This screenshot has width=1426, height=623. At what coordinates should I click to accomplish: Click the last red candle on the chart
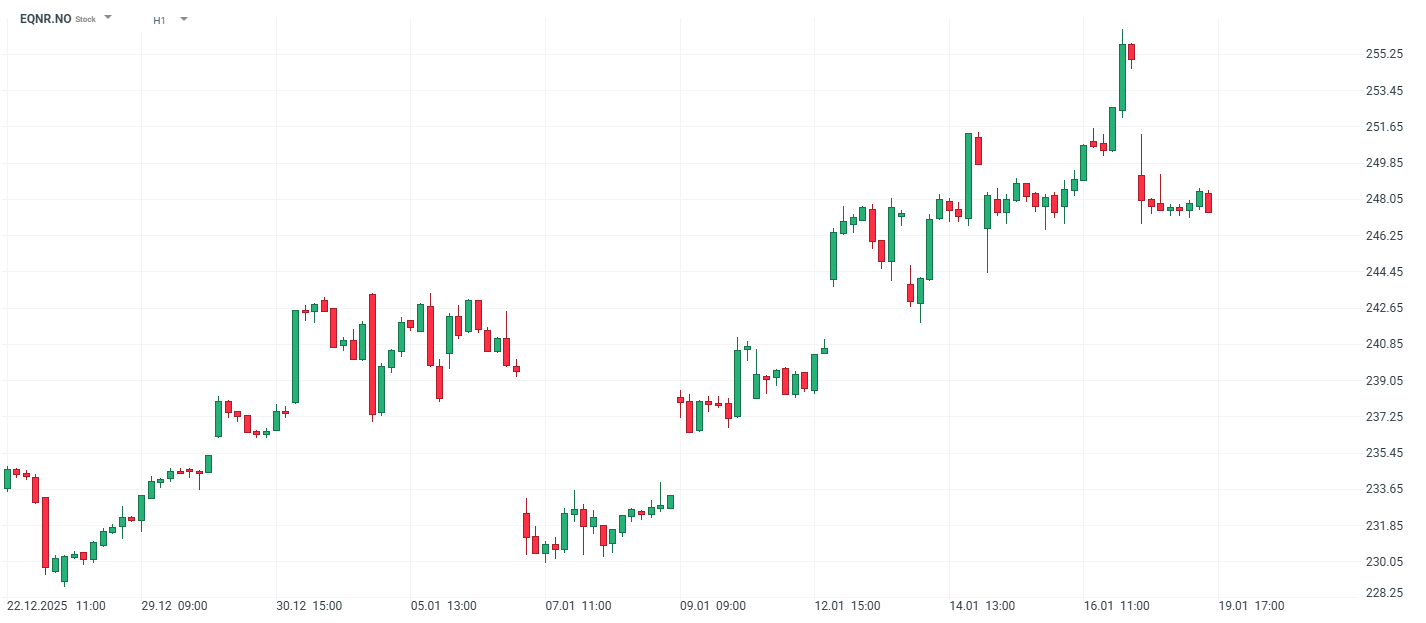click(x=1208, y=203)
